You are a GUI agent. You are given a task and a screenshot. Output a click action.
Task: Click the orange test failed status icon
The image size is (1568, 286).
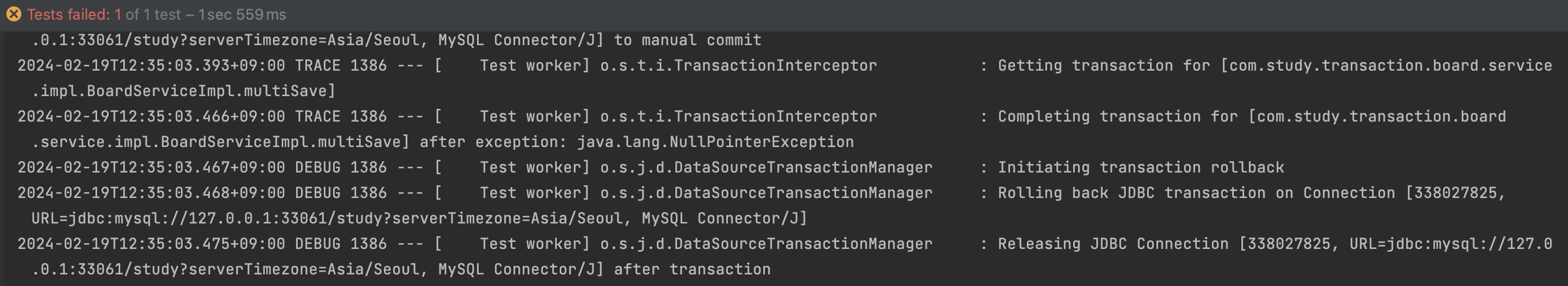pyautogui.click(x=13, y=14)
